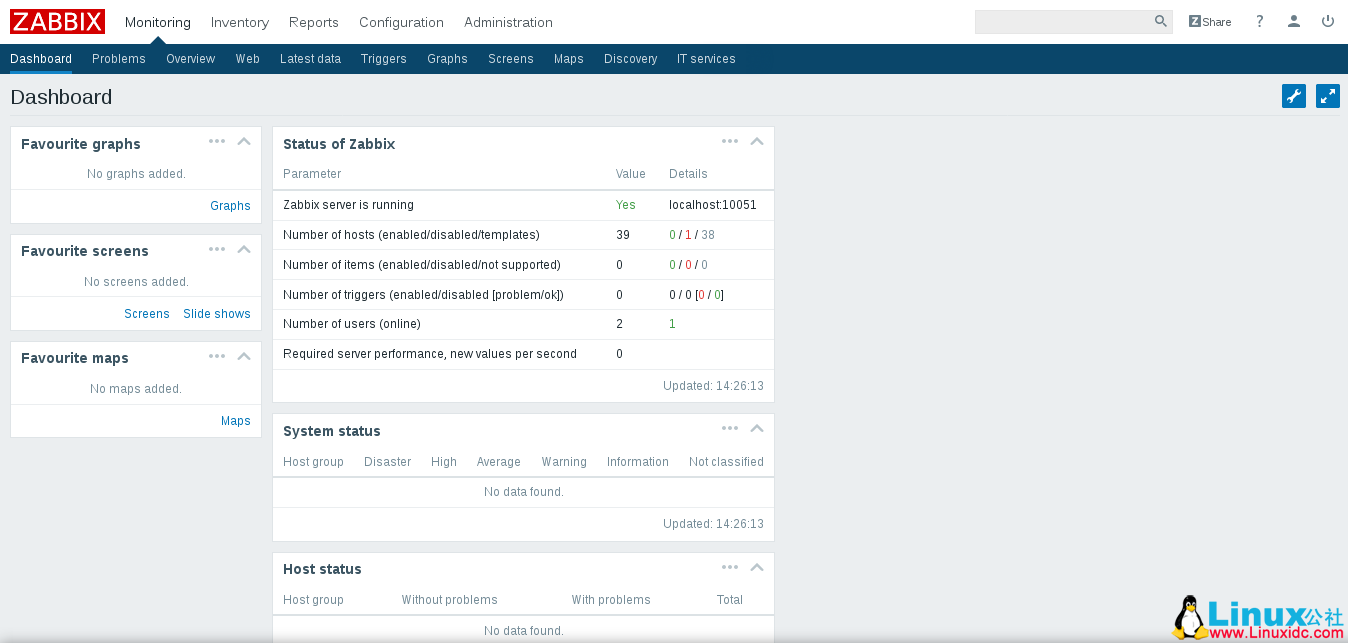
Task: Open Favourite graphs three-dot menu
Action: pos(217,141)
